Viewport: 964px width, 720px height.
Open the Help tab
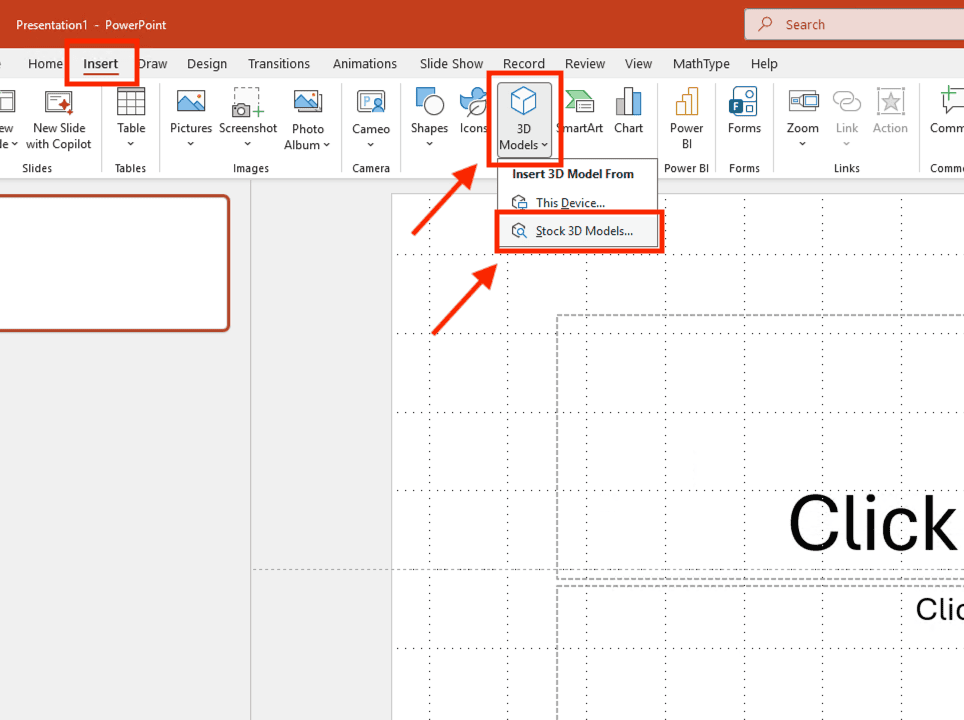tap(764, 63)
